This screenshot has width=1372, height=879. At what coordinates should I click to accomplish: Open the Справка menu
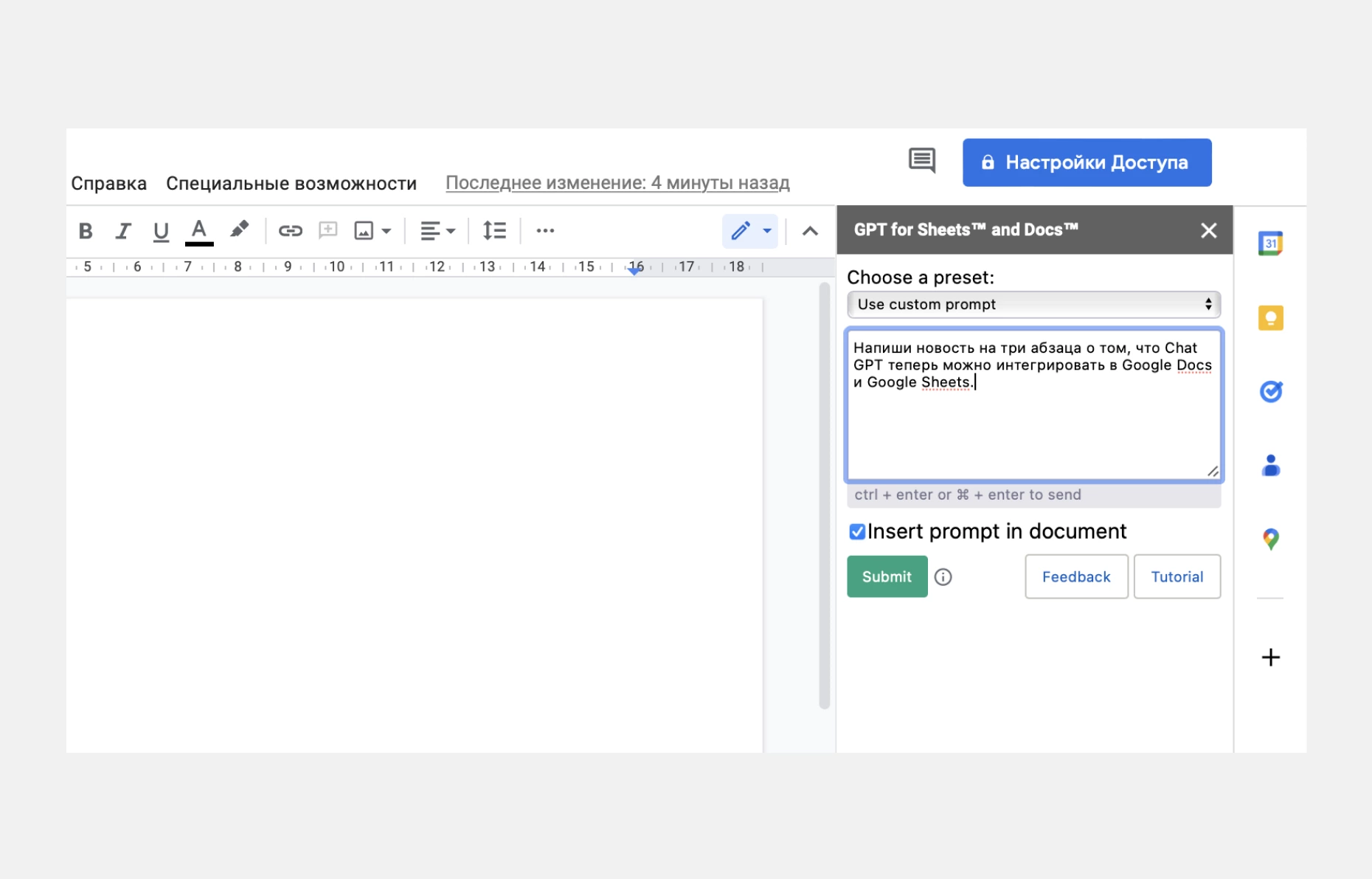point(108,183)
